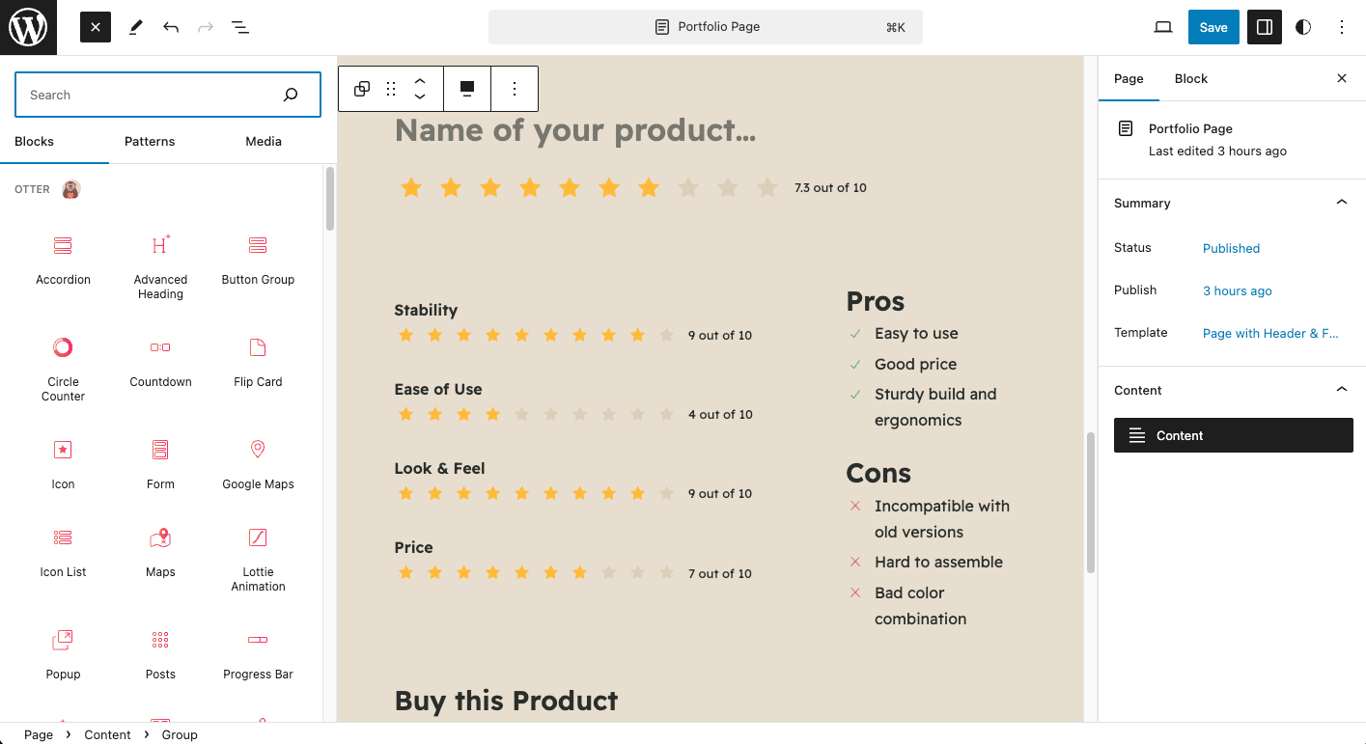Insert the Progress Bar block
Image resolution: width=1366 pixels, height=744 pixels.
[257, 653]
